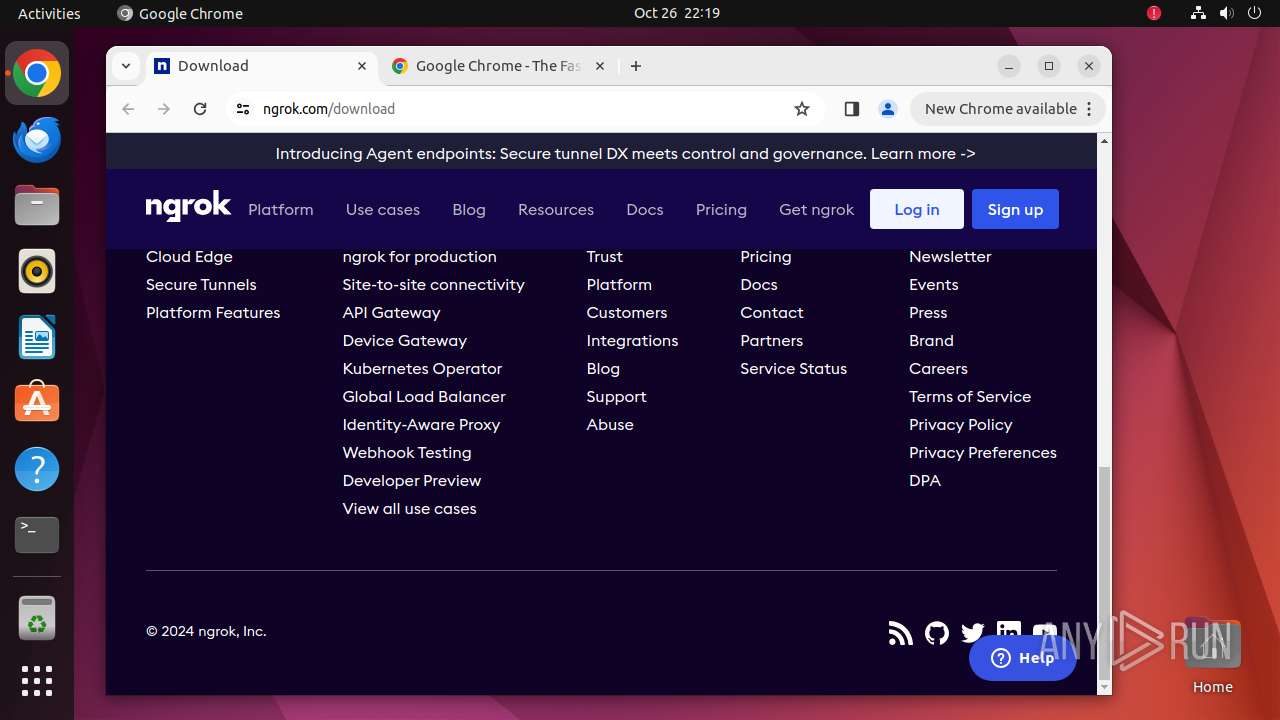The image size is (1280, 720).
Task: Open the DPA footer link
Action: (925, 480)
